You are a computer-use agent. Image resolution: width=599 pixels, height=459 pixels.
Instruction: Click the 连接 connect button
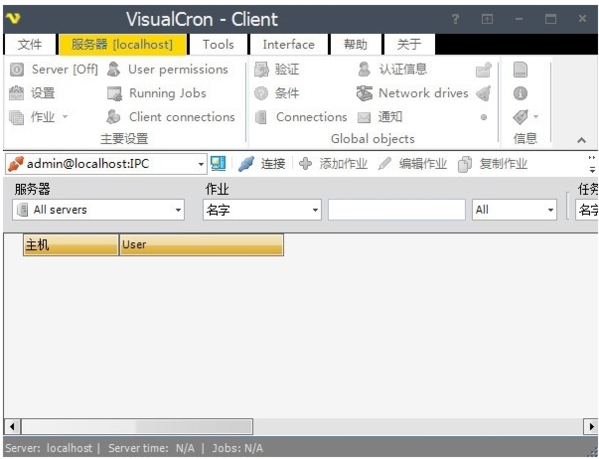pos(262,164)
